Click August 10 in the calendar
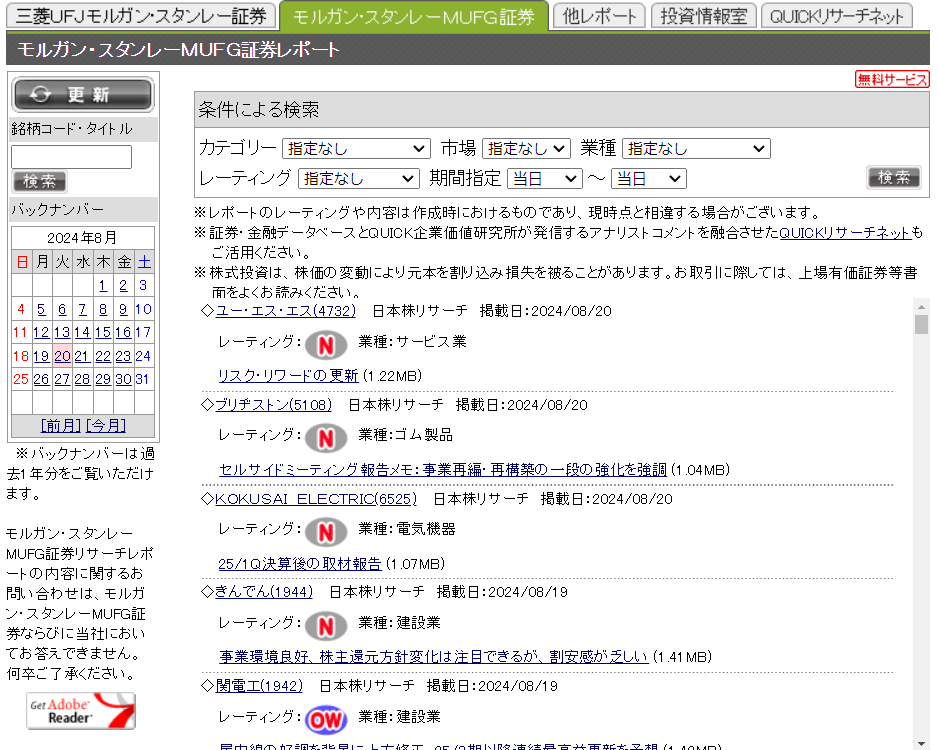This screenshot has width=938, height=750. tap(143, 309)
